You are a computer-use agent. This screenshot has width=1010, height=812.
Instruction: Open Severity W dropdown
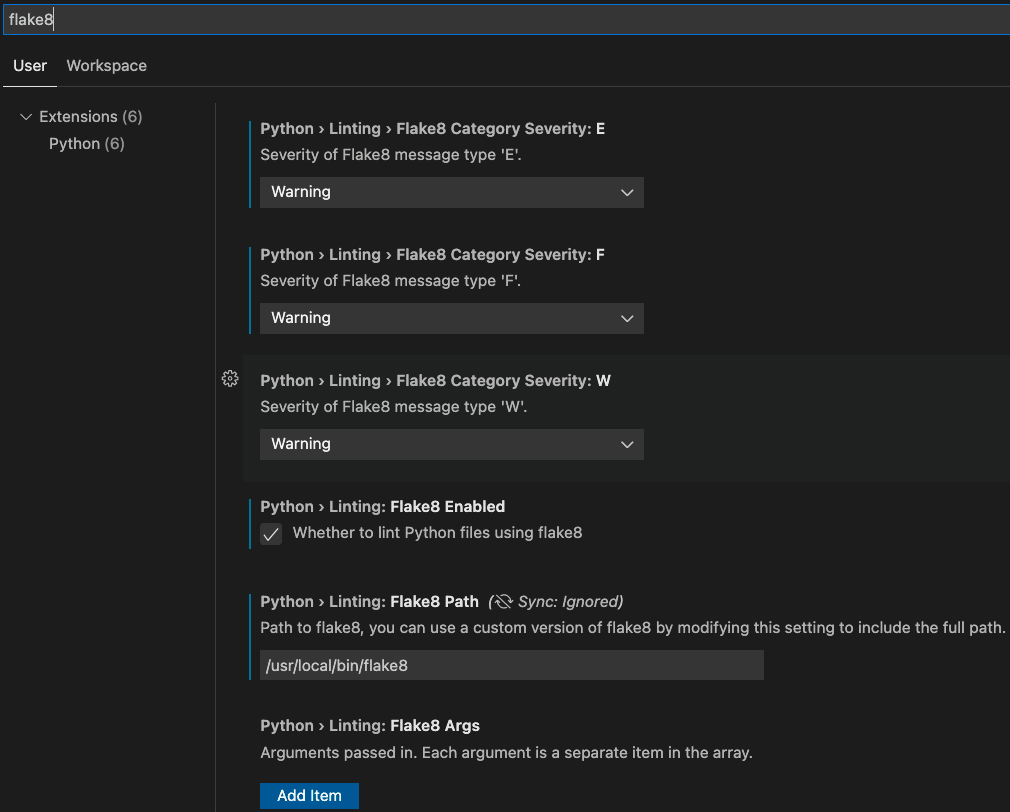(x=451, y=444)
